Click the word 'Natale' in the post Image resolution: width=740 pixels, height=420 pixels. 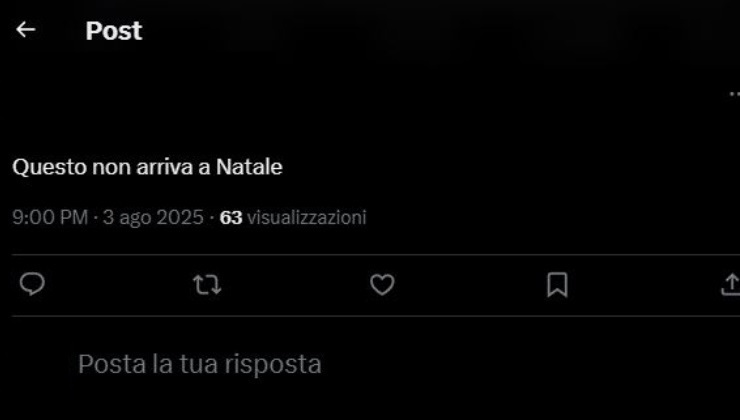(249, 167)
